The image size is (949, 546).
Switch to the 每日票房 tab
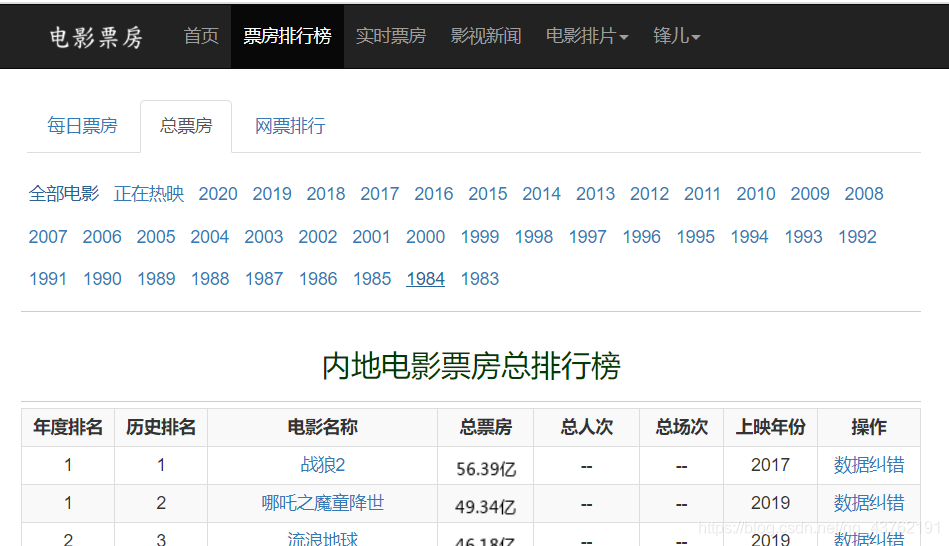pos(82,126)
